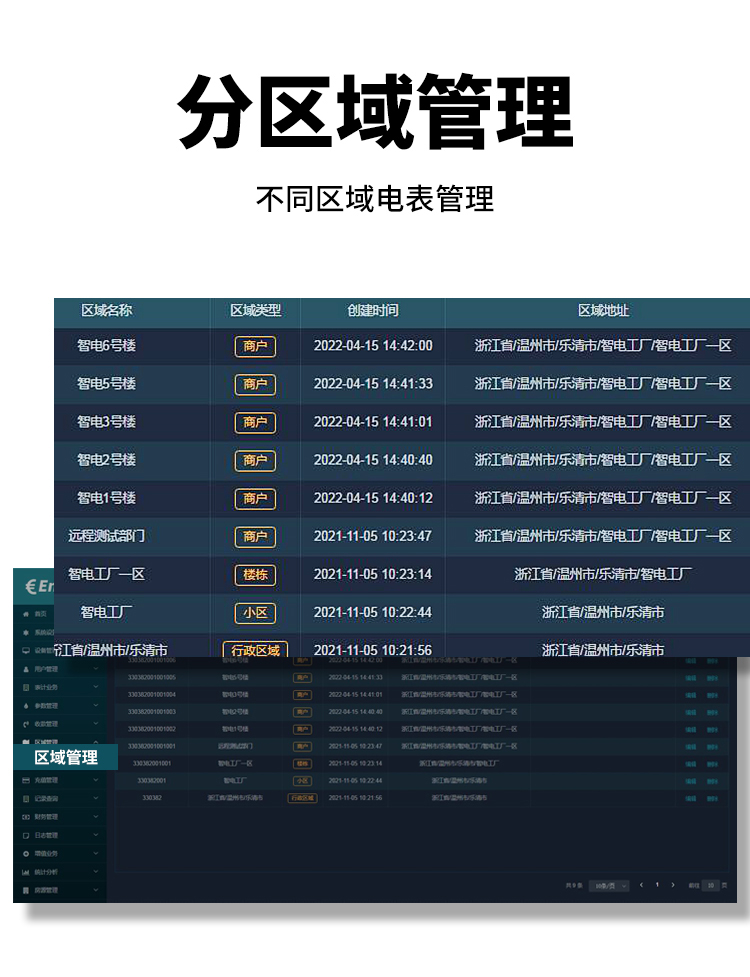The width and height of the screenshot is (750, 977).
Task: Open the highlighted 区域管理 menu item
Action: tap(66, 757)
